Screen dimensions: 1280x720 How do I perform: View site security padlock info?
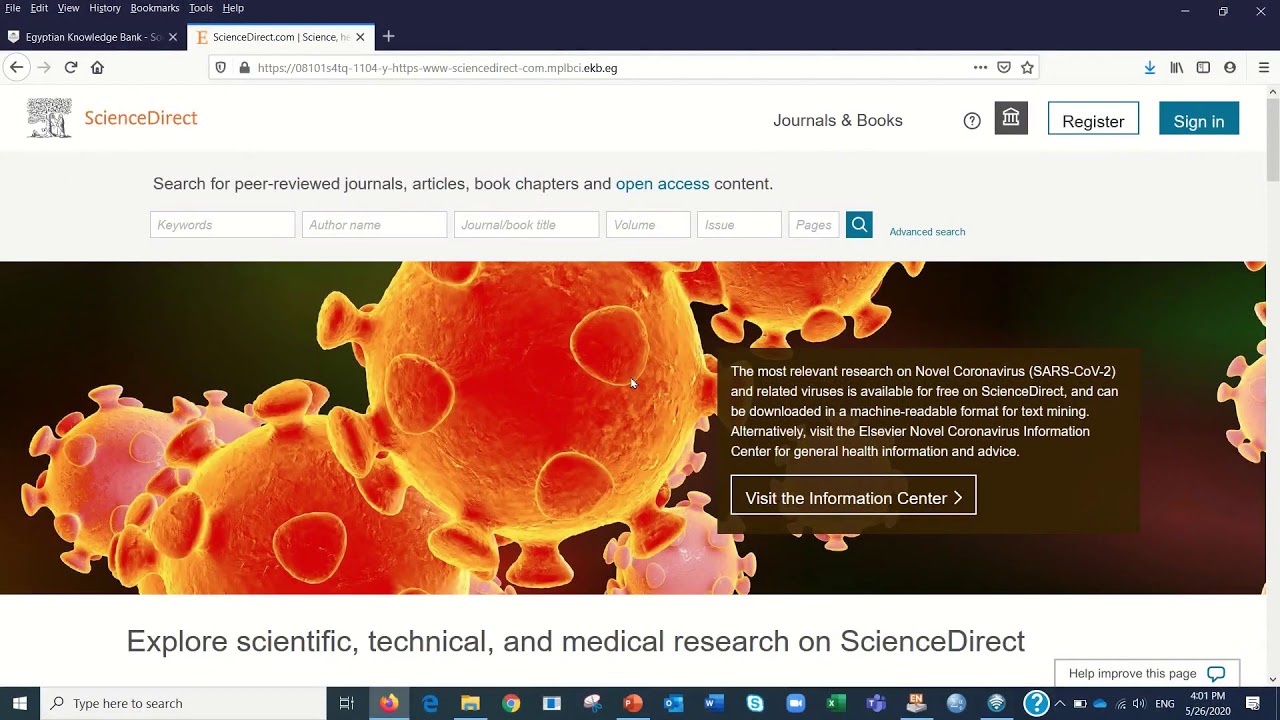(x=244, y=68)
